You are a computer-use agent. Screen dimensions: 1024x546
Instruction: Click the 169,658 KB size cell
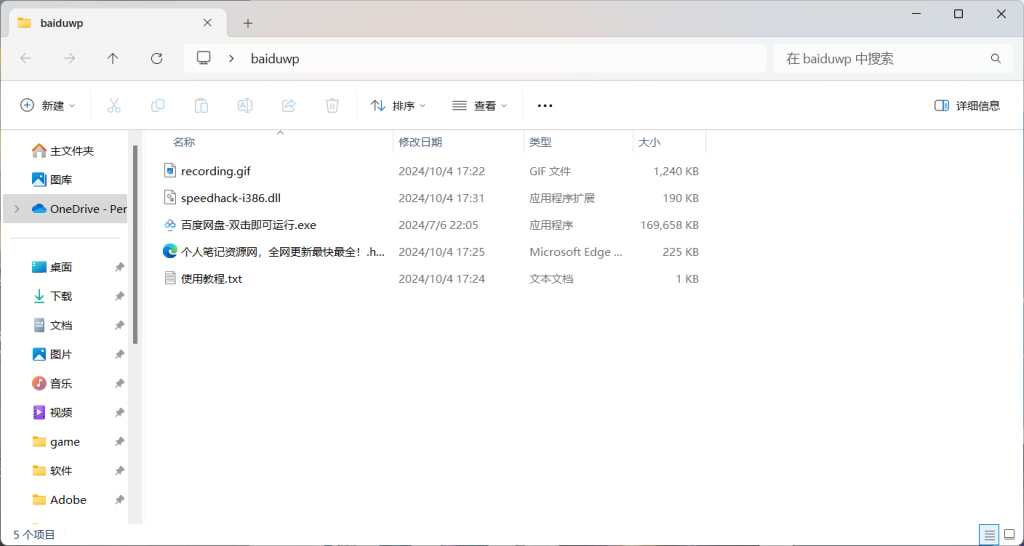[x=669, y=225]
